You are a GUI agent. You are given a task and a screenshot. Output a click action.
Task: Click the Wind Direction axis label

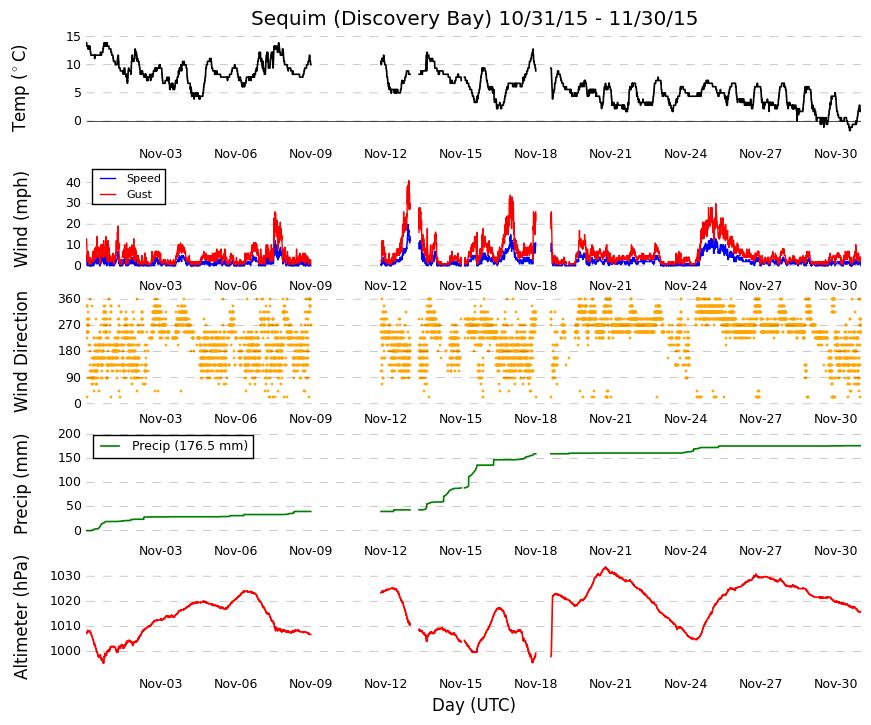pos(21,352)
